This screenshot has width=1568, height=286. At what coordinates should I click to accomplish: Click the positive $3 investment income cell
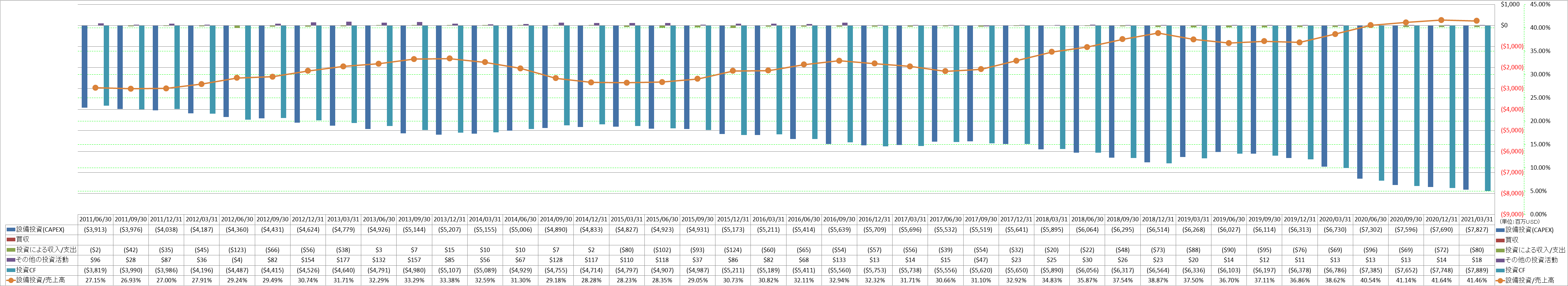[379, 250]
